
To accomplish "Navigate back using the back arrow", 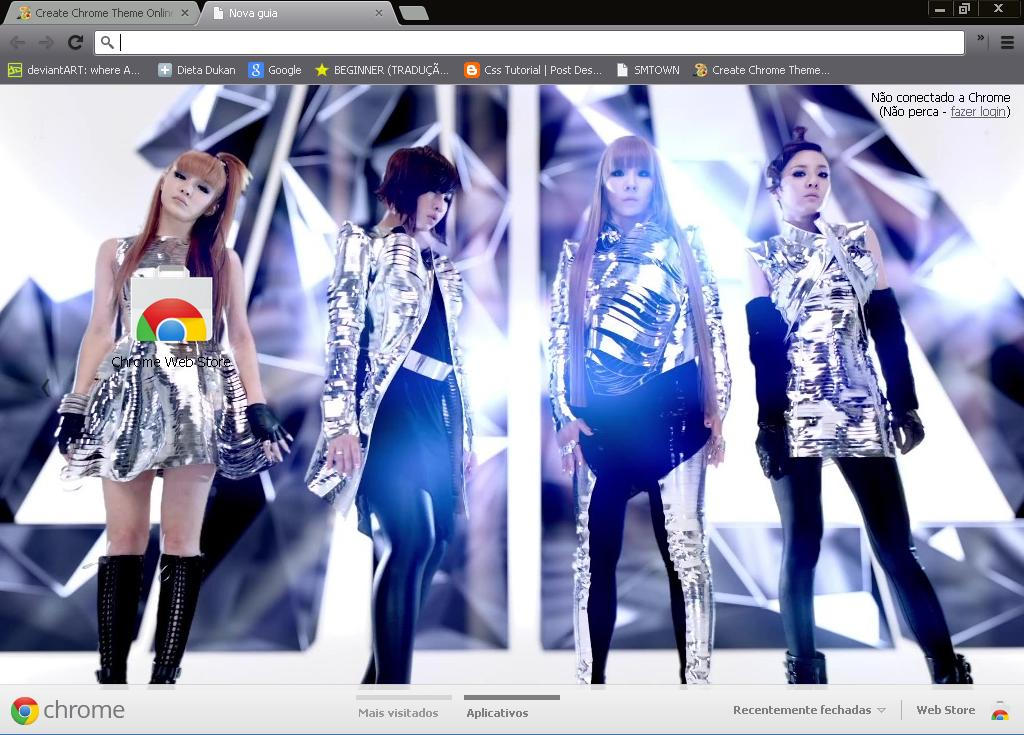I will pos(18,43).
